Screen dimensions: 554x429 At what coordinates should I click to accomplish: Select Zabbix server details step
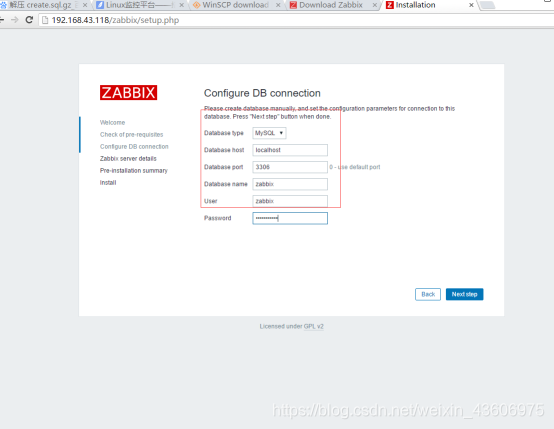click(x=128, y=158)
